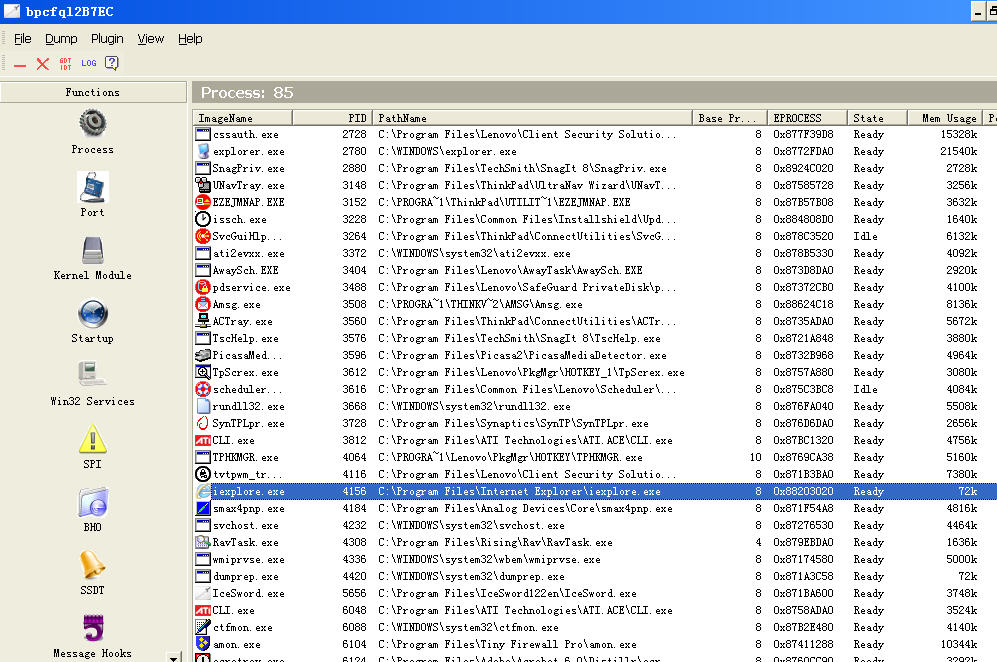The height and width of the screenshot is (662, 997).
Task: Click the issch.exe clock icon
Action: tap(203, 219)
